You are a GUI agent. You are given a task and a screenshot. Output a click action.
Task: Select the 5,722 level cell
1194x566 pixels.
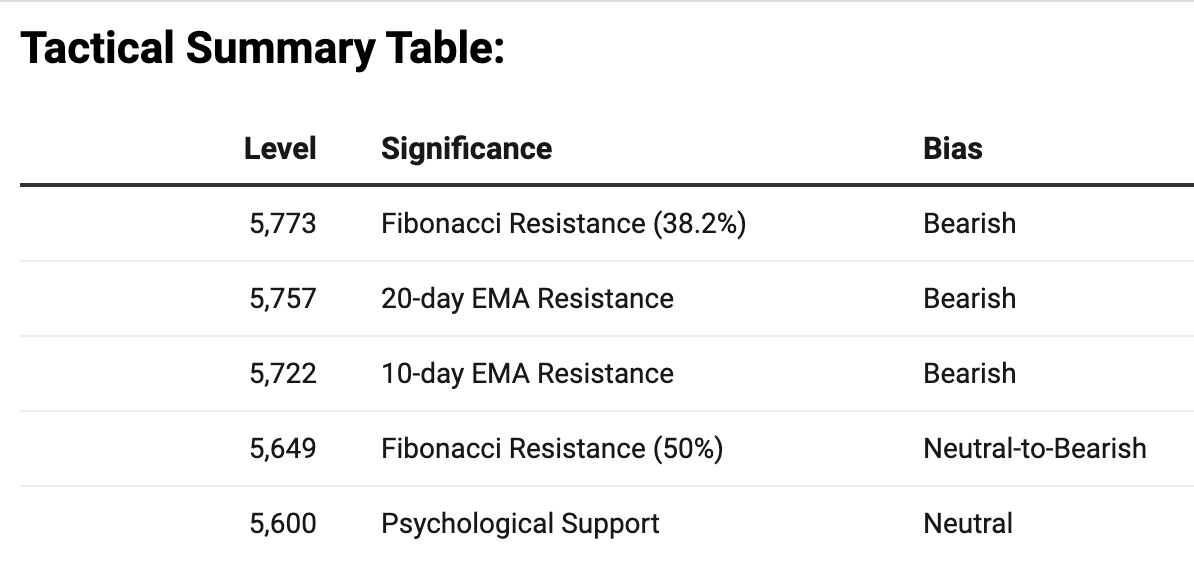click(282, 373)
